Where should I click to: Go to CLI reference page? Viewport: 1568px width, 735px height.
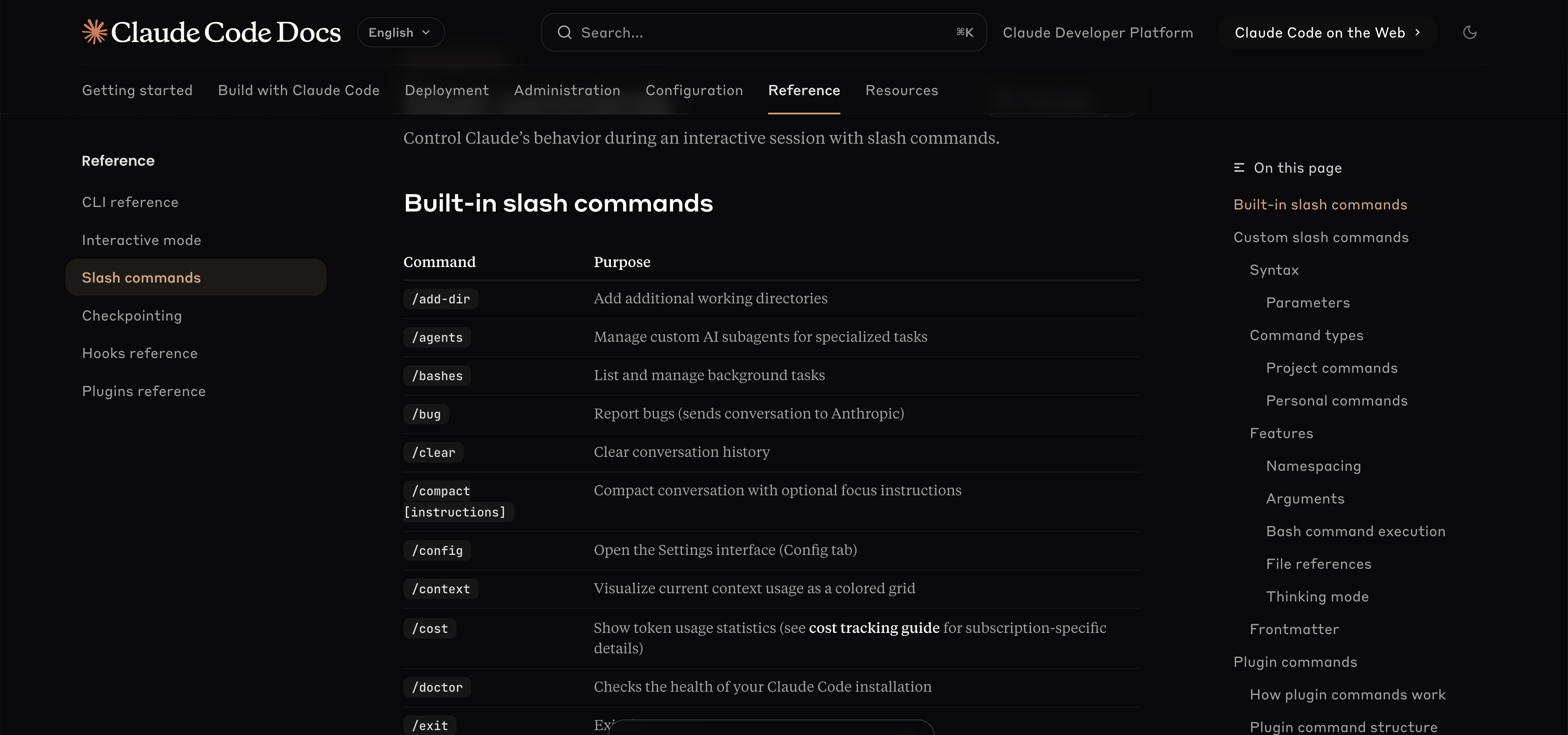(x=130, y=202)
